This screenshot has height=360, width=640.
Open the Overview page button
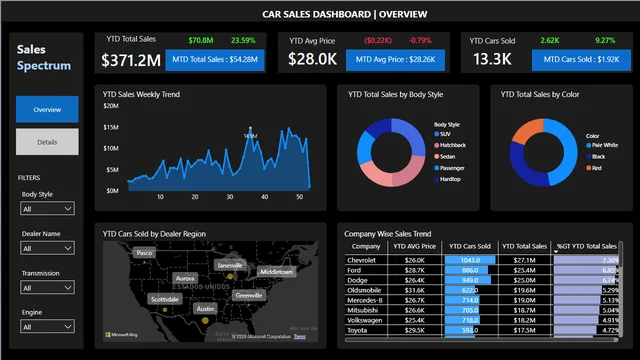[x=47, y=109]
